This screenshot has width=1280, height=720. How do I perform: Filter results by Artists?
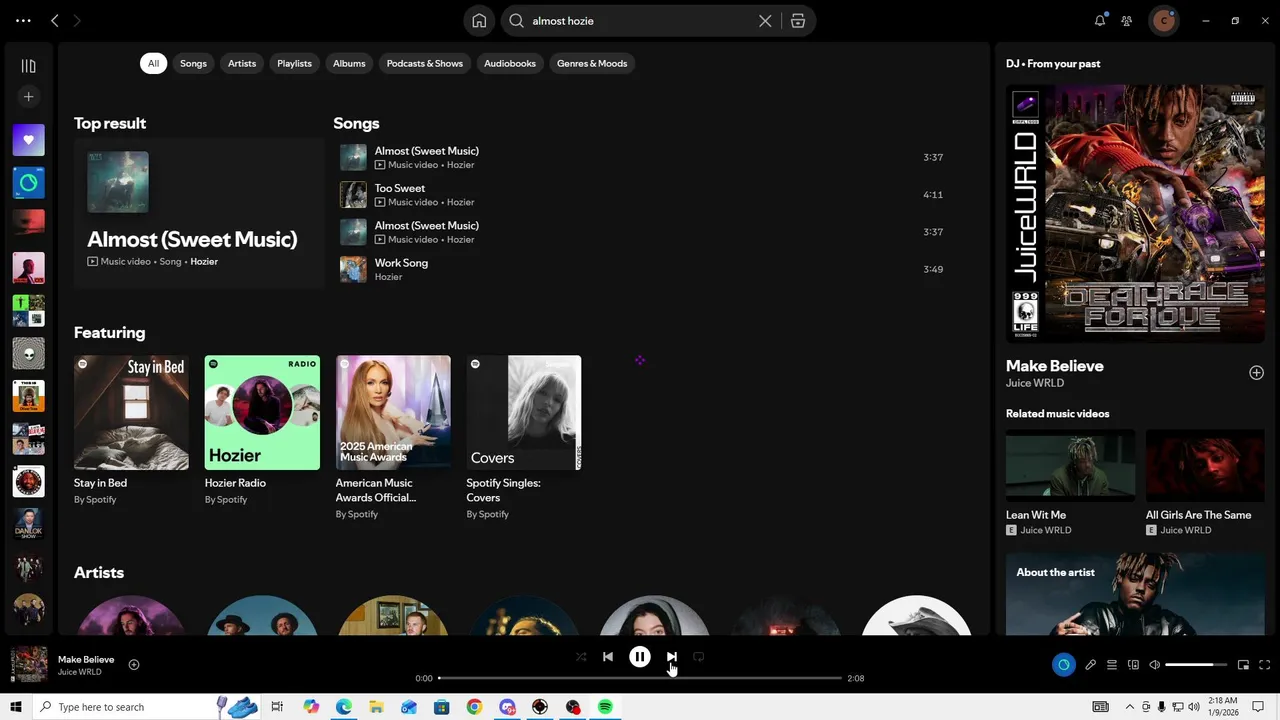[242, 63]
